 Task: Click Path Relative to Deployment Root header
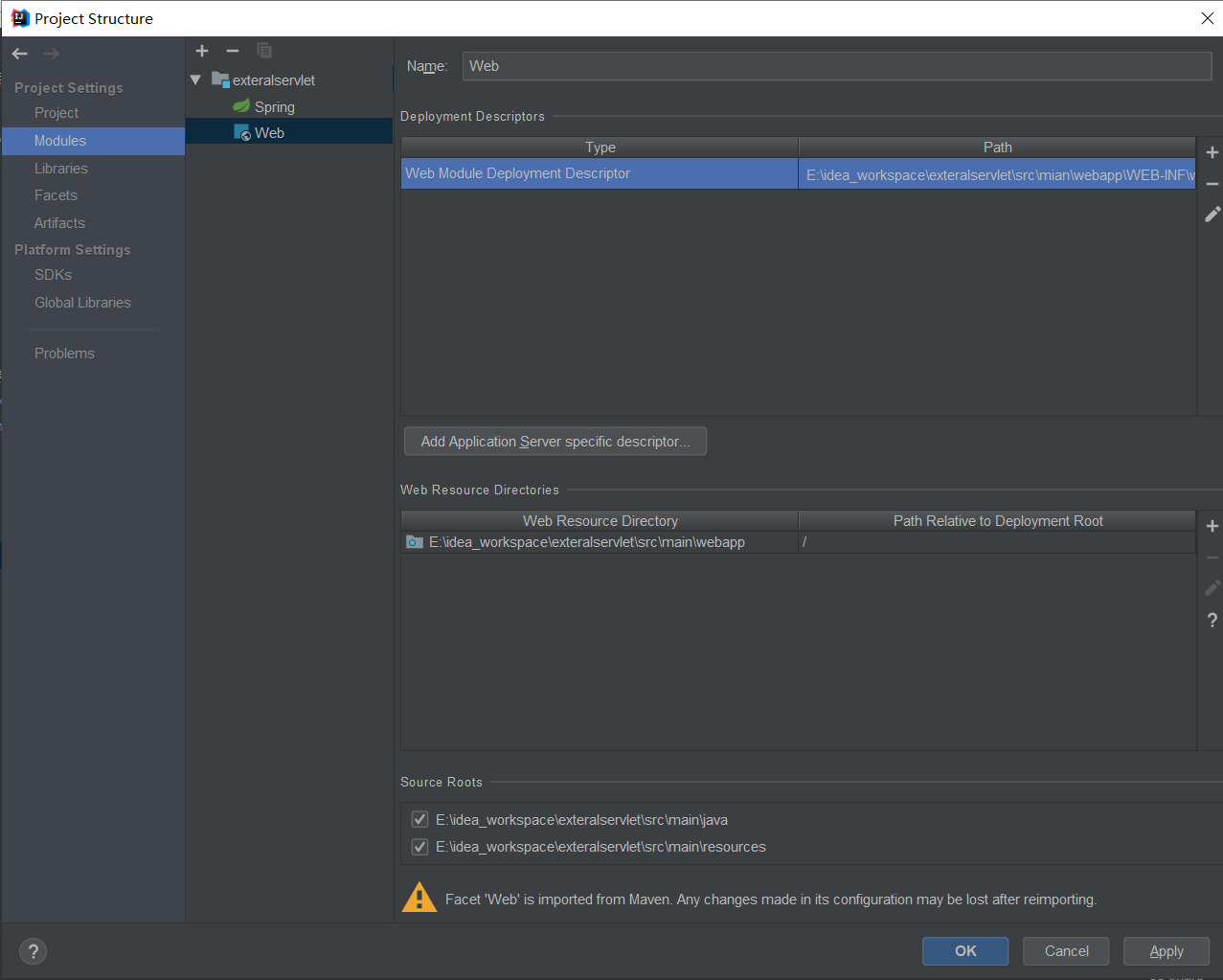coord(997,521)
